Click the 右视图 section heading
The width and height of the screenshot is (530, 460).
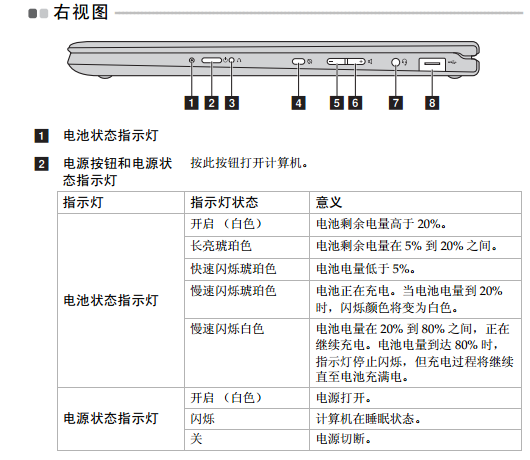click(81, 12)
